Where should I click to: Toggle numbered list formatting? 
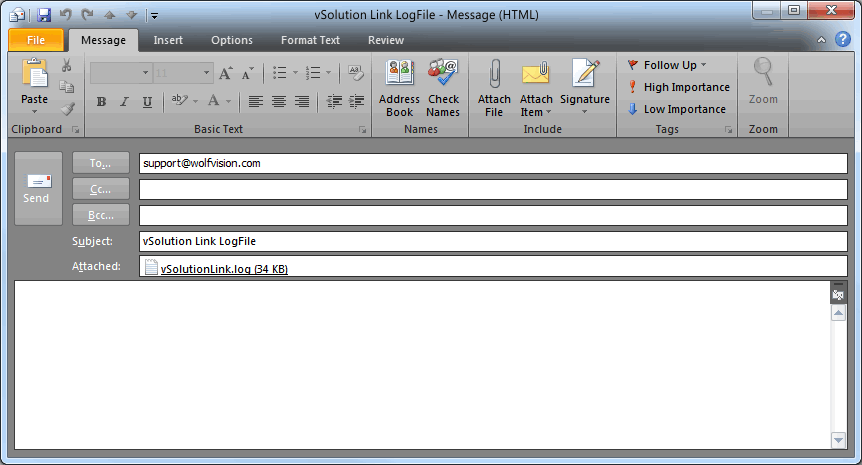click(313, 73)
